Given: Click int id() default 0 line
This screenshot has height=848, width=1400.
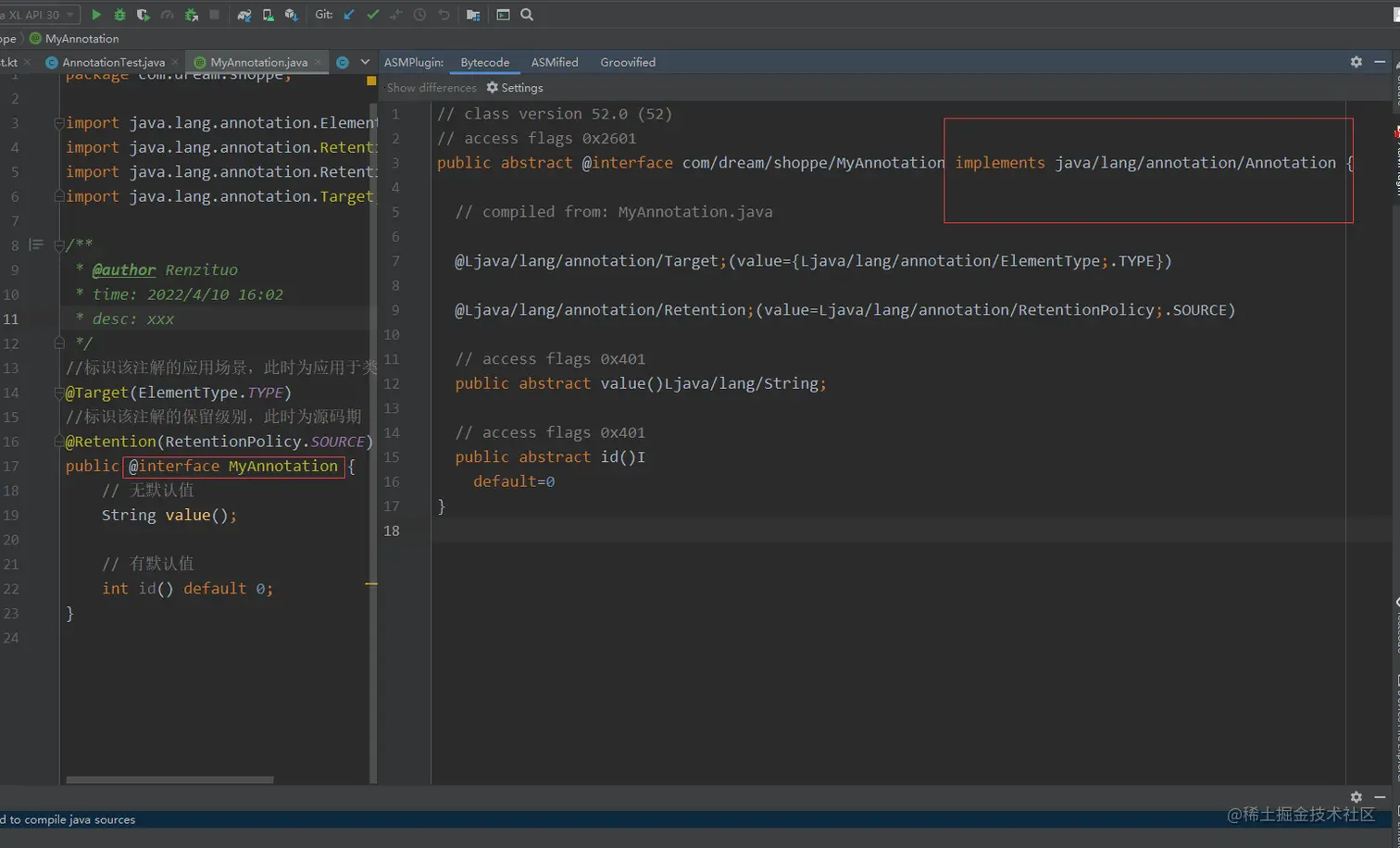Looking at the screenshot, I should point(188,589).
